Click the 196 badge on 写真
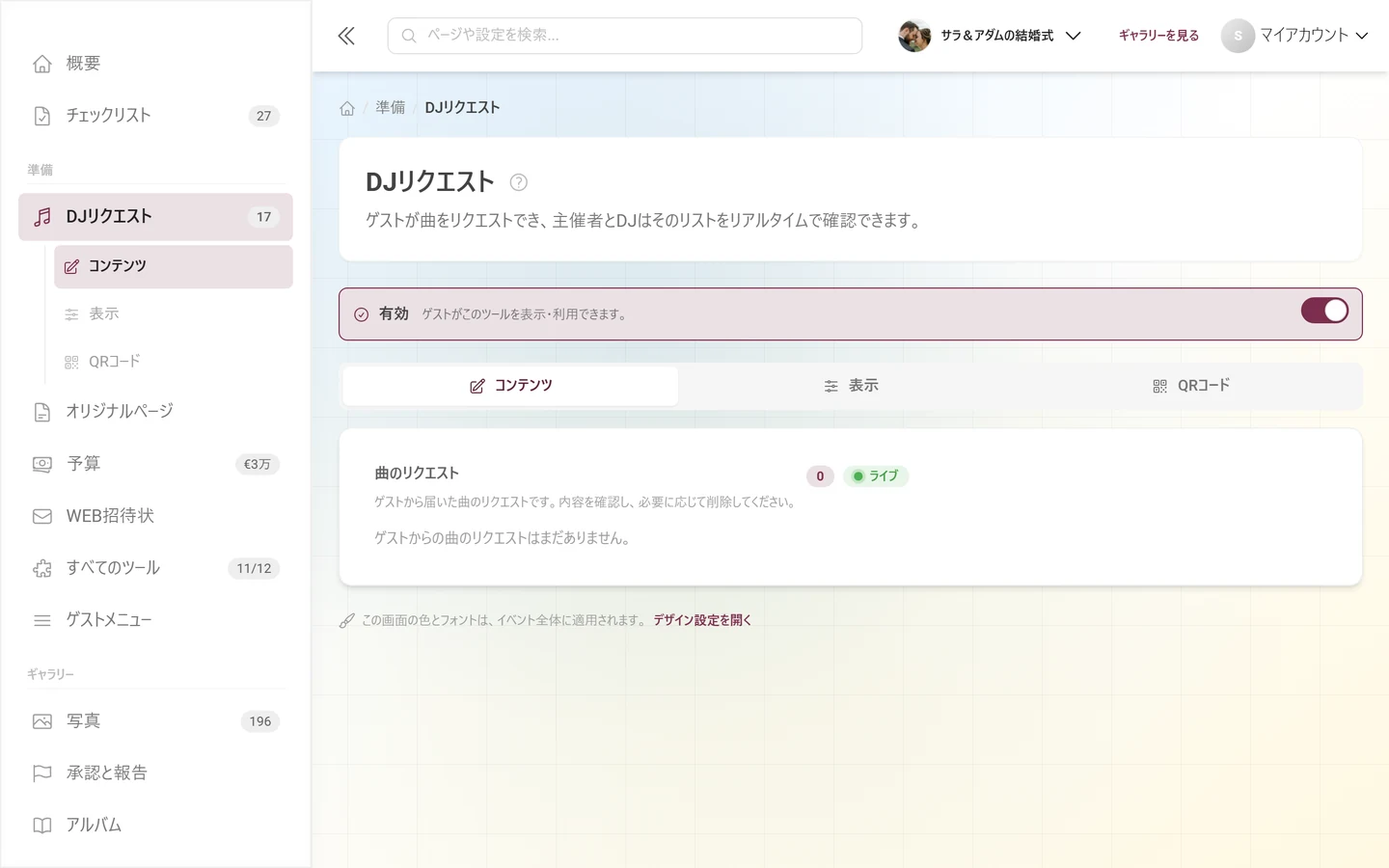 click(260, 721)
